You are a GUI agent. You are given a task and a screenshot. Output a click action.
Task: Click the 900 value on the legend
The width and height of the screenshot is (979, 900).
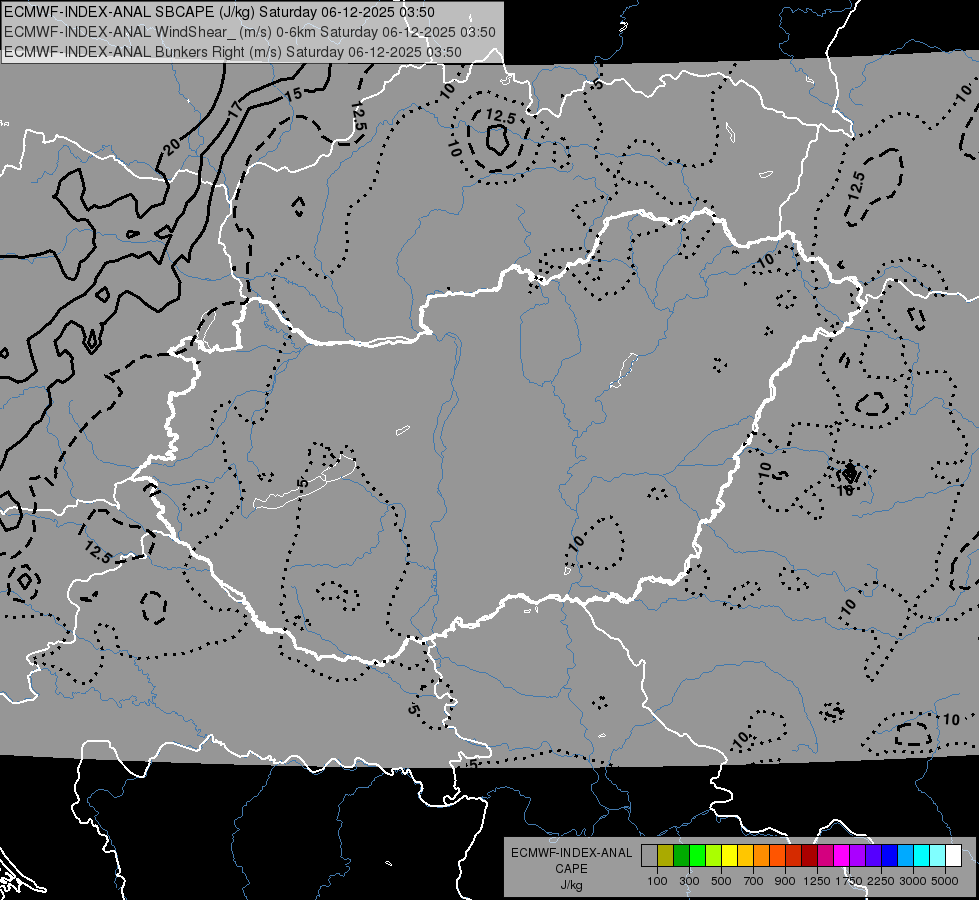(x=785, y=881)
